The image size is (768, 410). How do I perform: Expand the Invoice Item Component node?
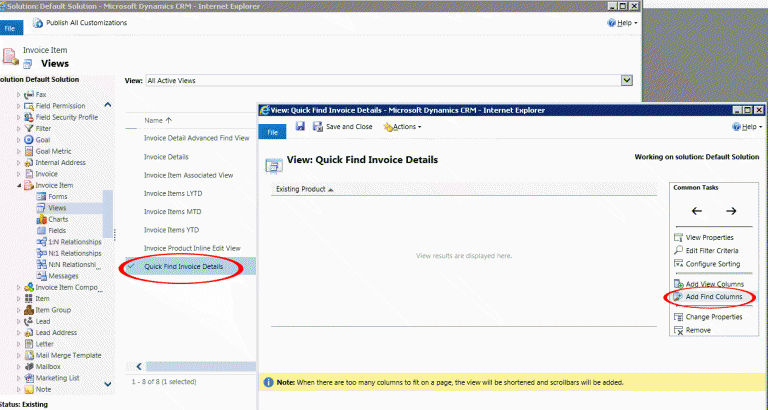19,288
